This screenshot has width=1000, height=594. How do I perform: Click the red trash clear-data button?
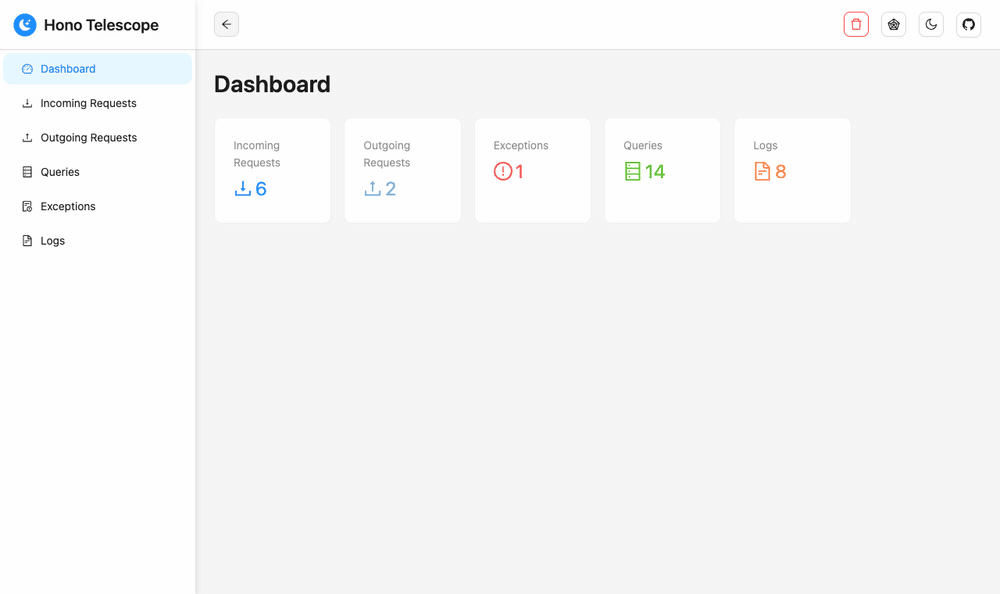coord(856,24)
